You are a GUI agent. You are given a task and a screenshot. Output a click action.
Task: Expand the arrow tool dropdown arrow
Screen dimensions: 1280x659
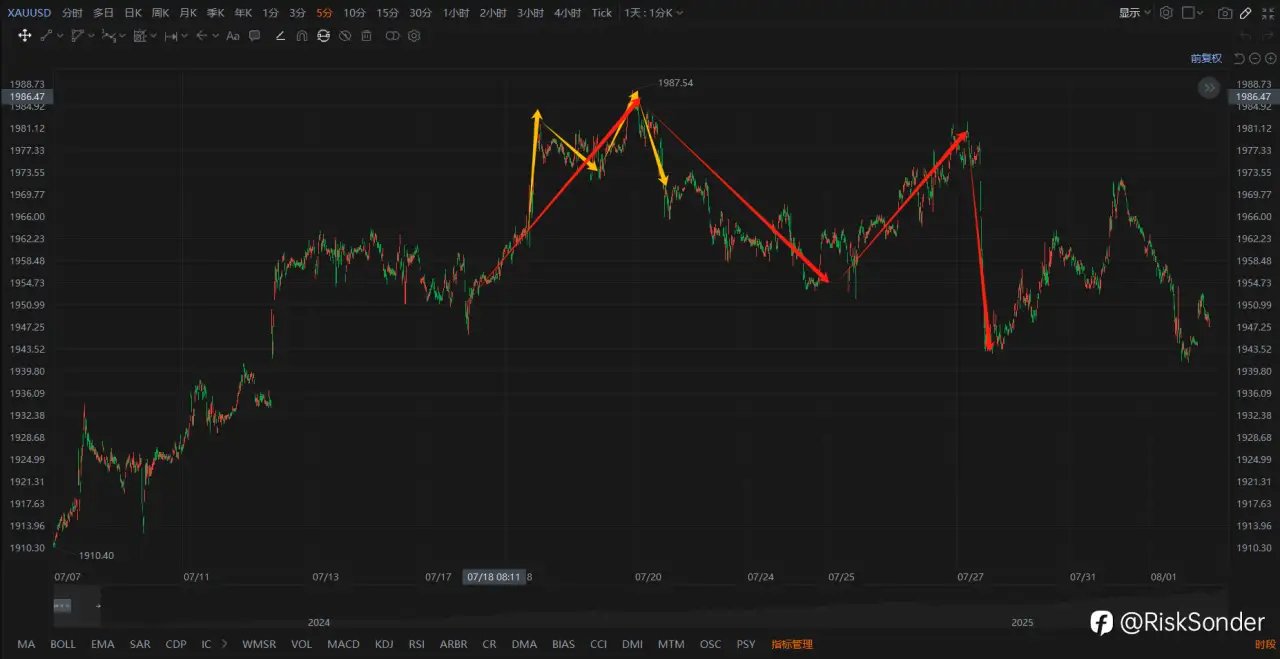click(x=216, y=35)
